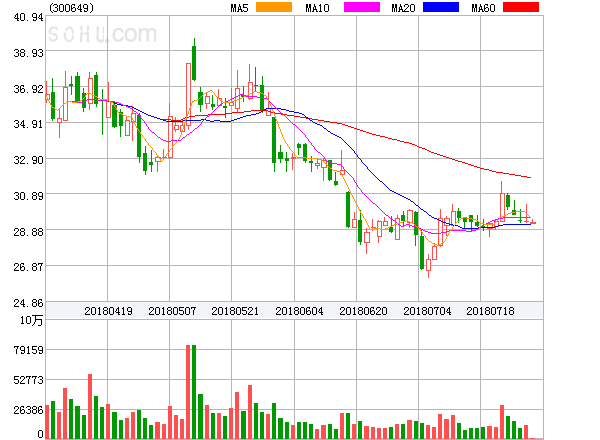Screen dimensions: 600x440
Task: Click the 20180507 date marker
Action: pos(172,311)
